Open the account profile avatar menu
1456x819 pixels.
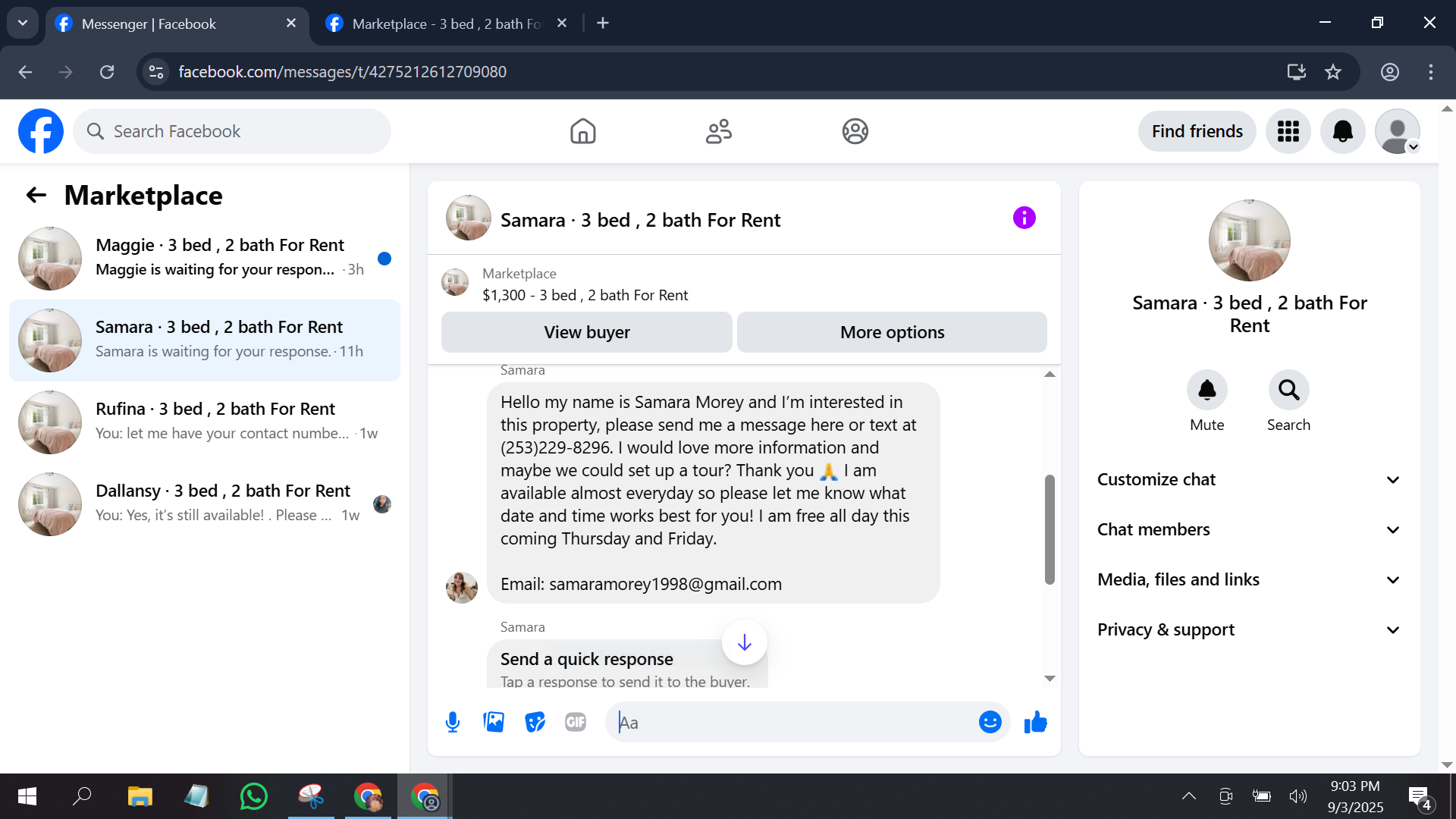click(x=1397, y=131)
